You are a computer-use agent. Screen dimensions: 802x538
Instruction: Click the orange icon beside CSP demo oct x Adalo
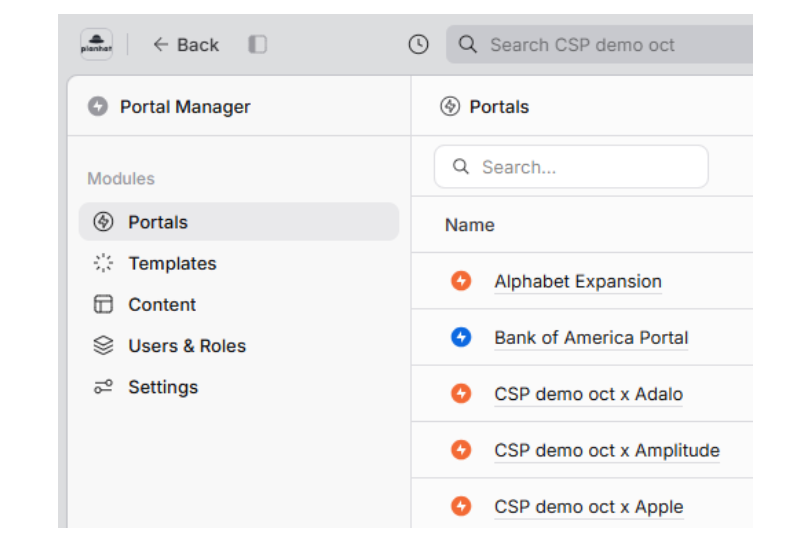(461, 394)
